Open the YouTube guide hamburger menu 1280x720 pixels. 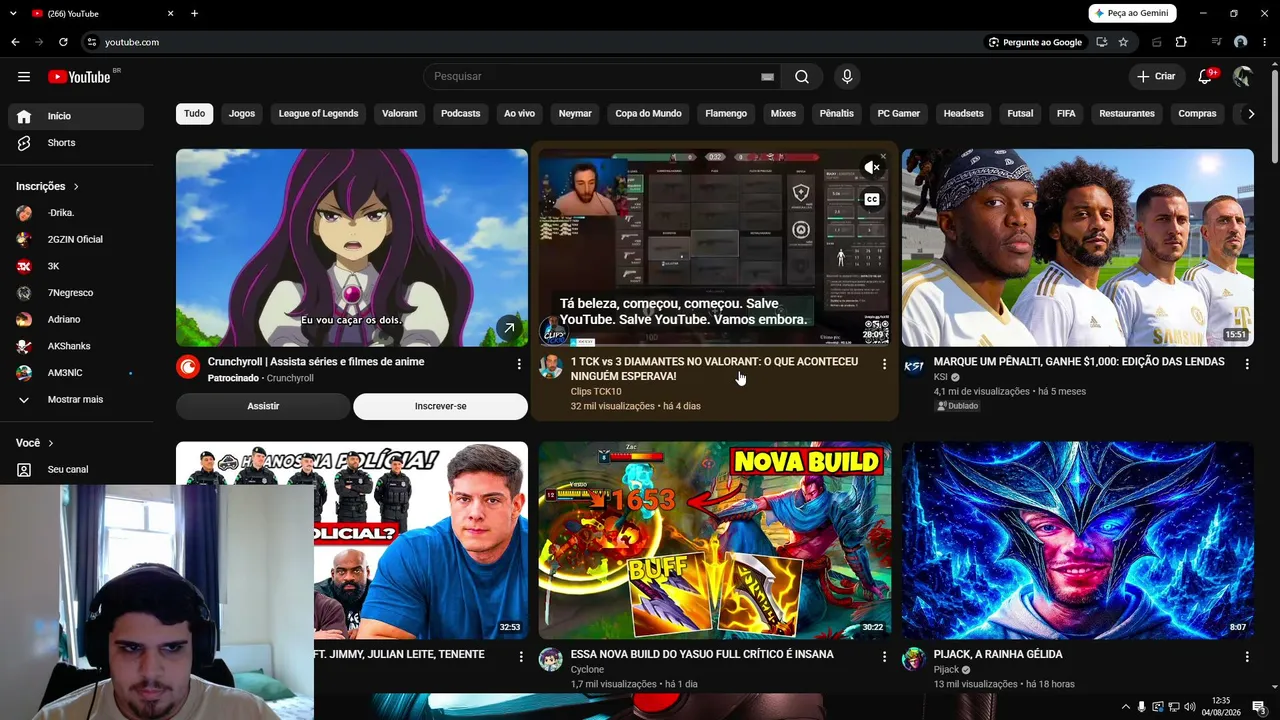24,77
